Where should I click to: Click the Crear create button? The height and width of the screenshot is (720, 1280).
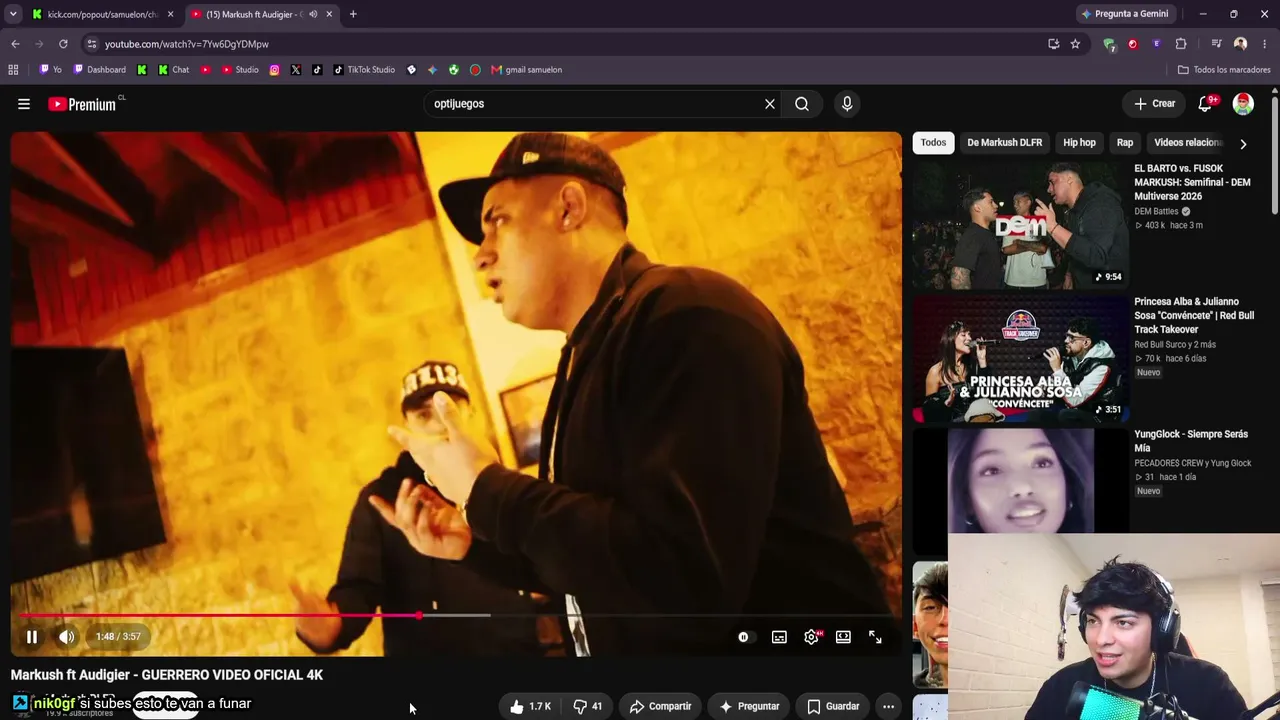pyautogui.click(x=1155, y=104)
